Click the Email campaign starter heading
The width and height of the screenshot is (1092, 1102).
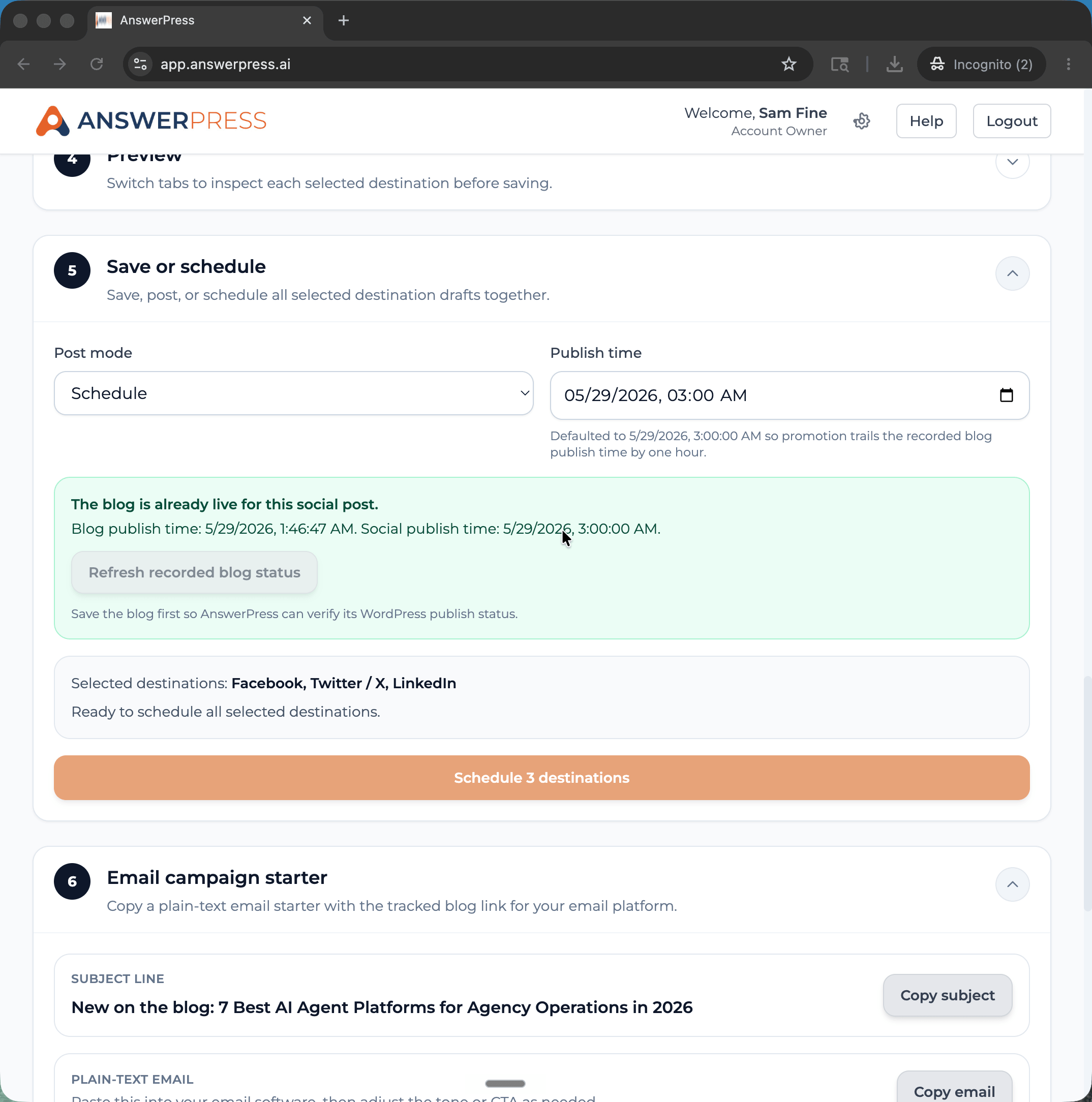click(217, 877)
